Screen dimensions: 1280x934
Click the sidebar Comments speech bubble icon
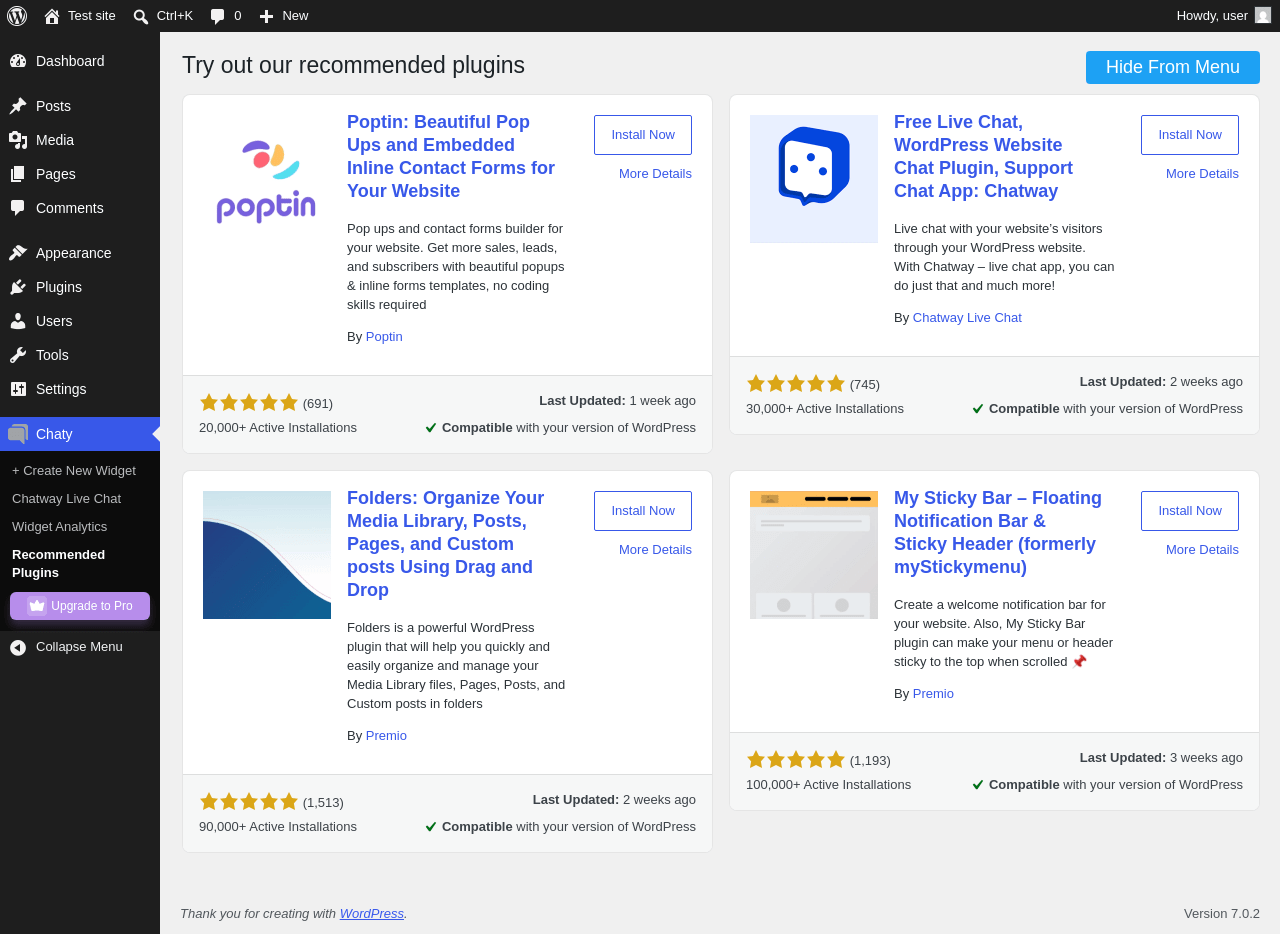point(18,208)
